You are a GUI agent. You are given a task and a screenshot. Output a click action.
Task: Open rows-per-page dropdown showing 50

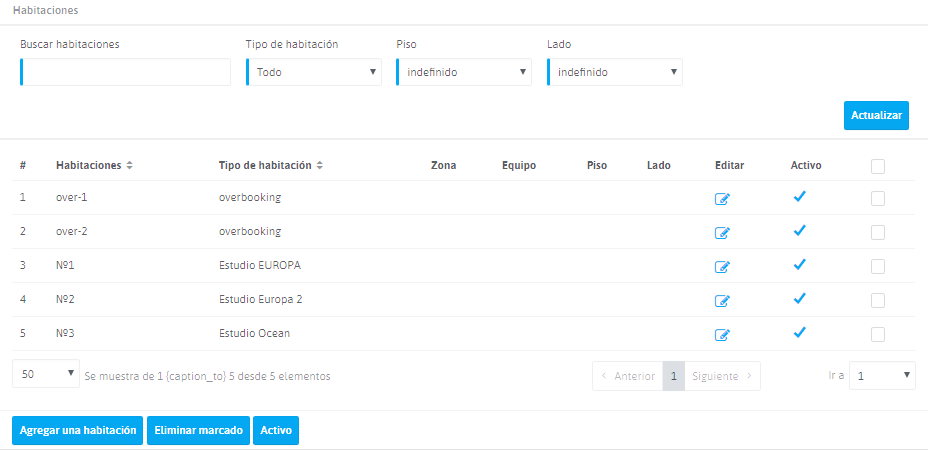(x=46, y=374)
